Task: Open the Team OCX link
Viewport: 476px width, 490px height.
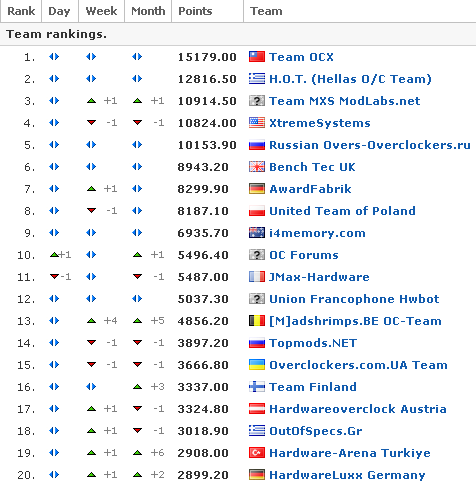Action: (301, 57)
